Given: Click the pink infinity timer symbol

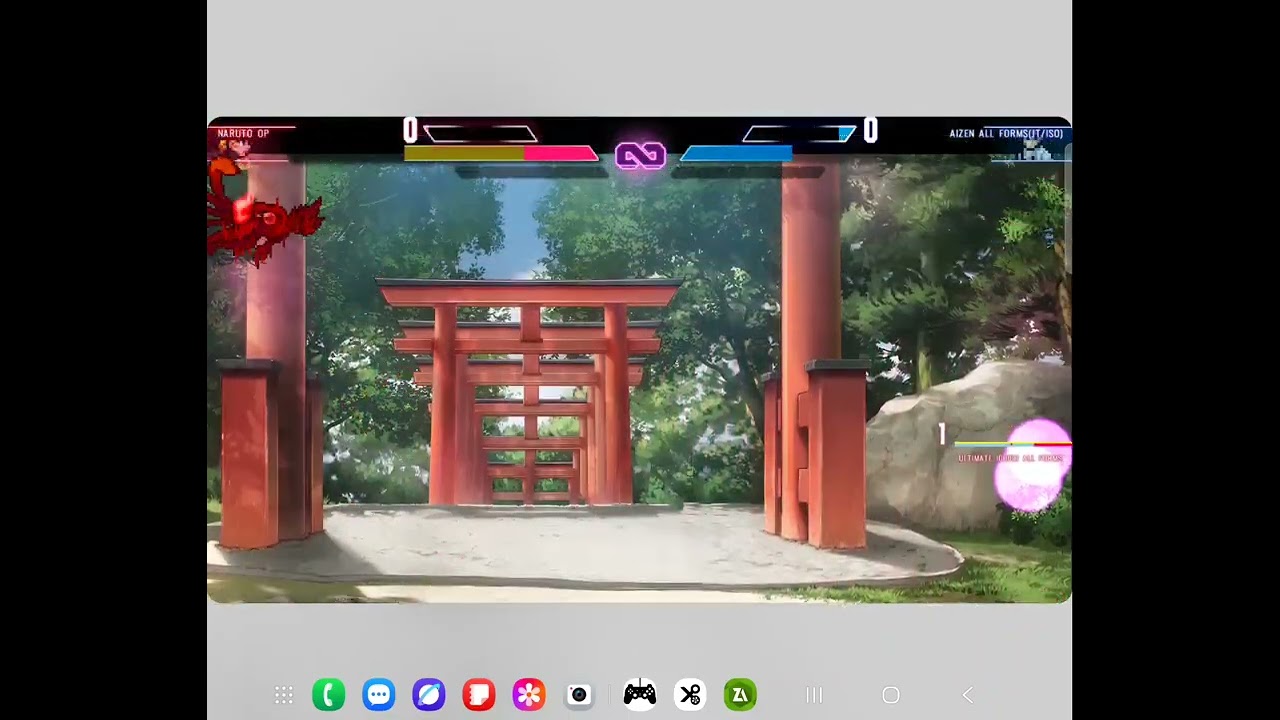Looking at the screenshot, I should (x=640, y=155).
